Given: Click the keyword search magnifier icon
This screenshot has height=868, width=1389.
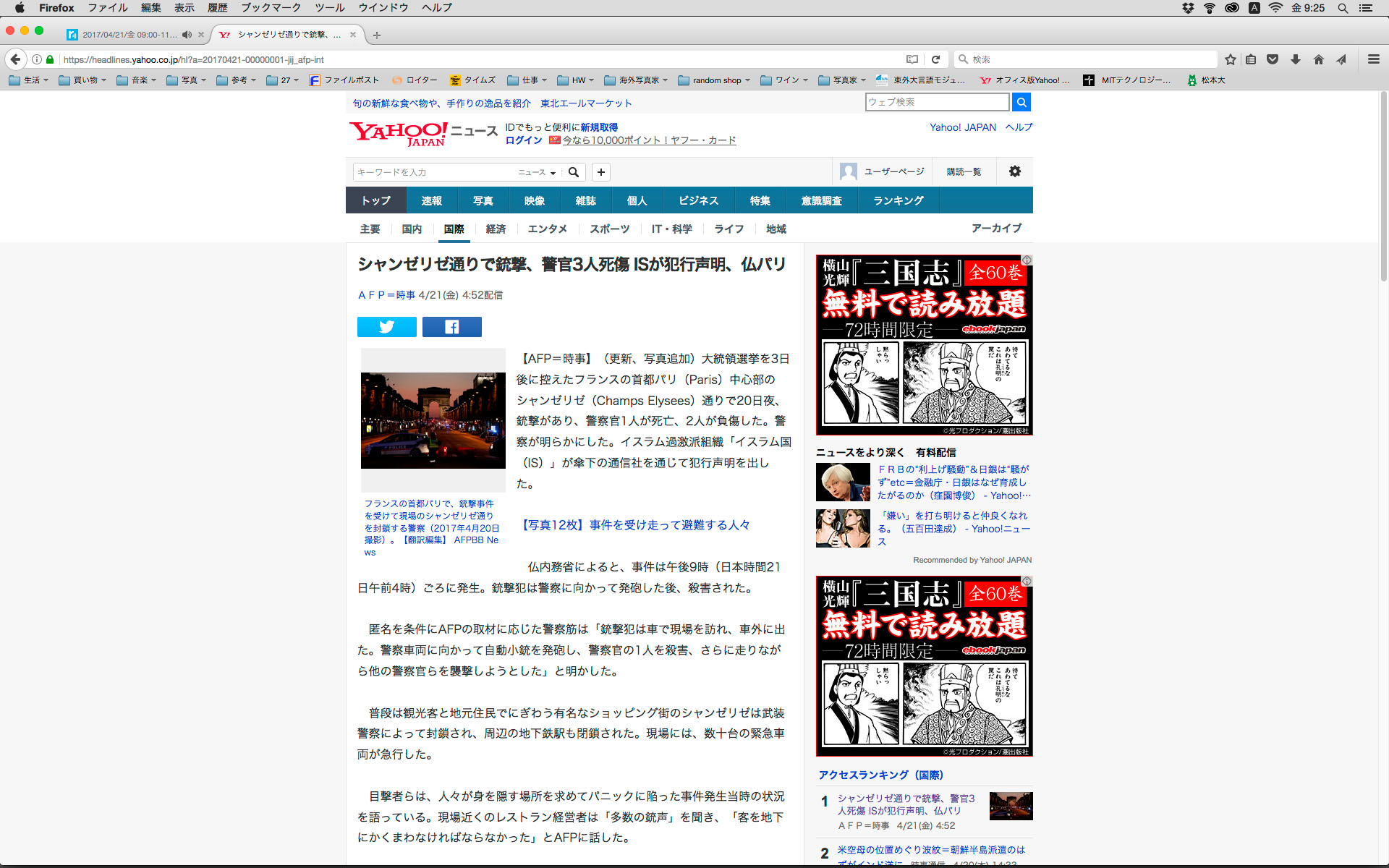Looking at the screenshot, I should tap(574, 172).
